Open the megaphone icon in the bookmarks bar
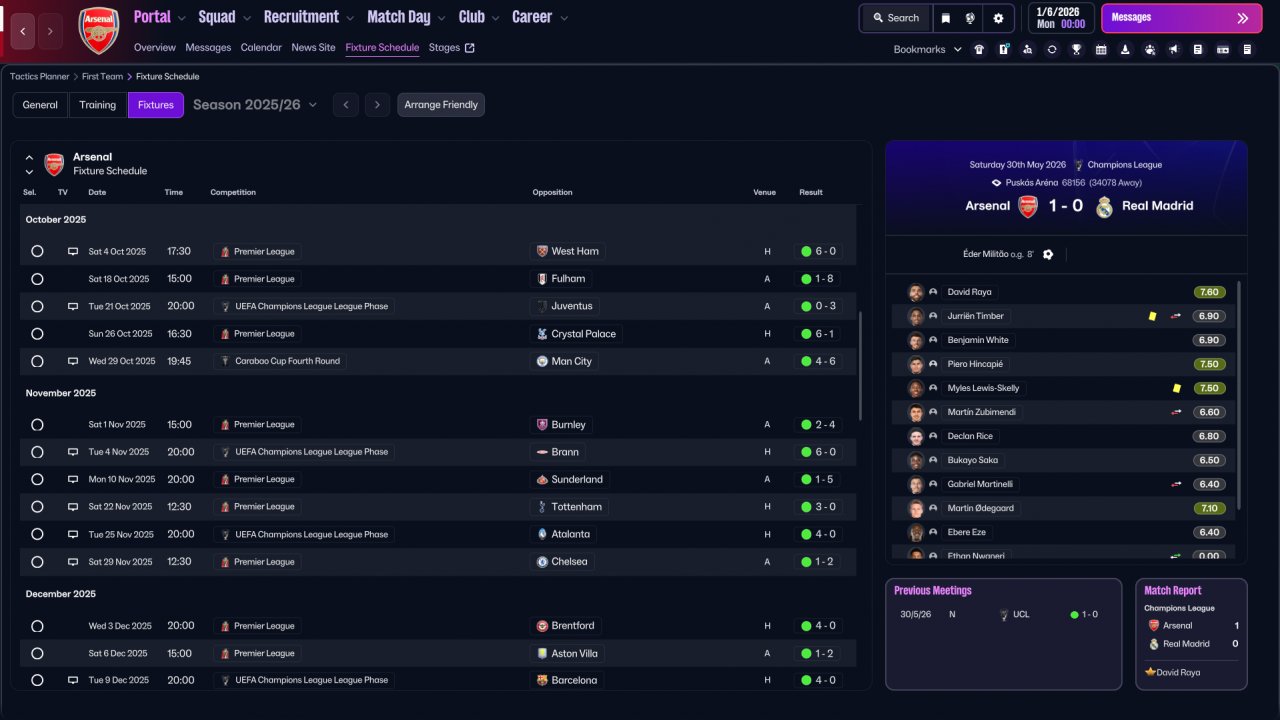 coord(1173,49)
